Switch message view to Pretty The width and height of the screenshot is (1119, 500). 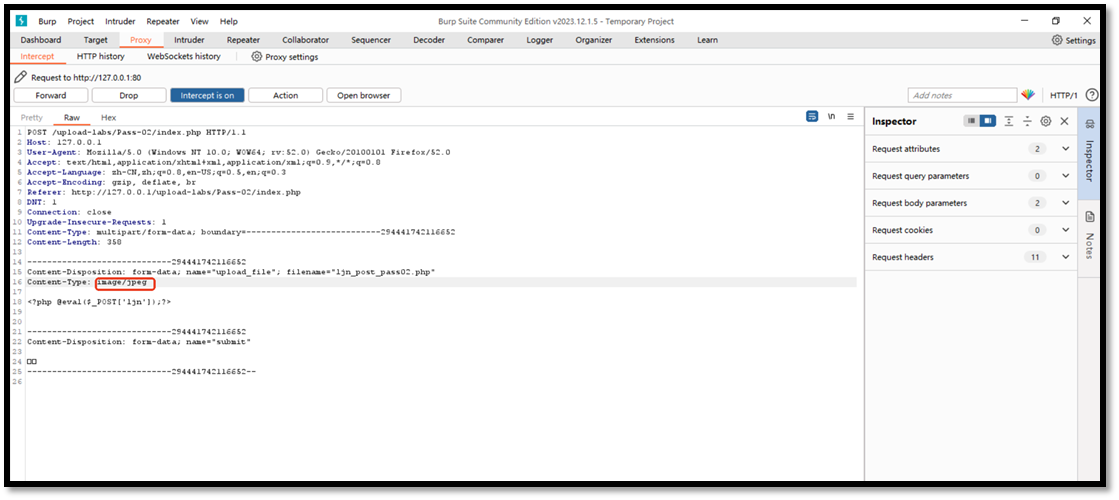[x=31, y=118]
